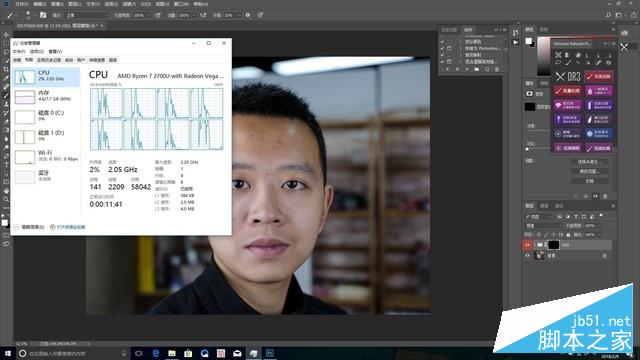Click the Edge browser icon in taskbar

tap(156, 353)
